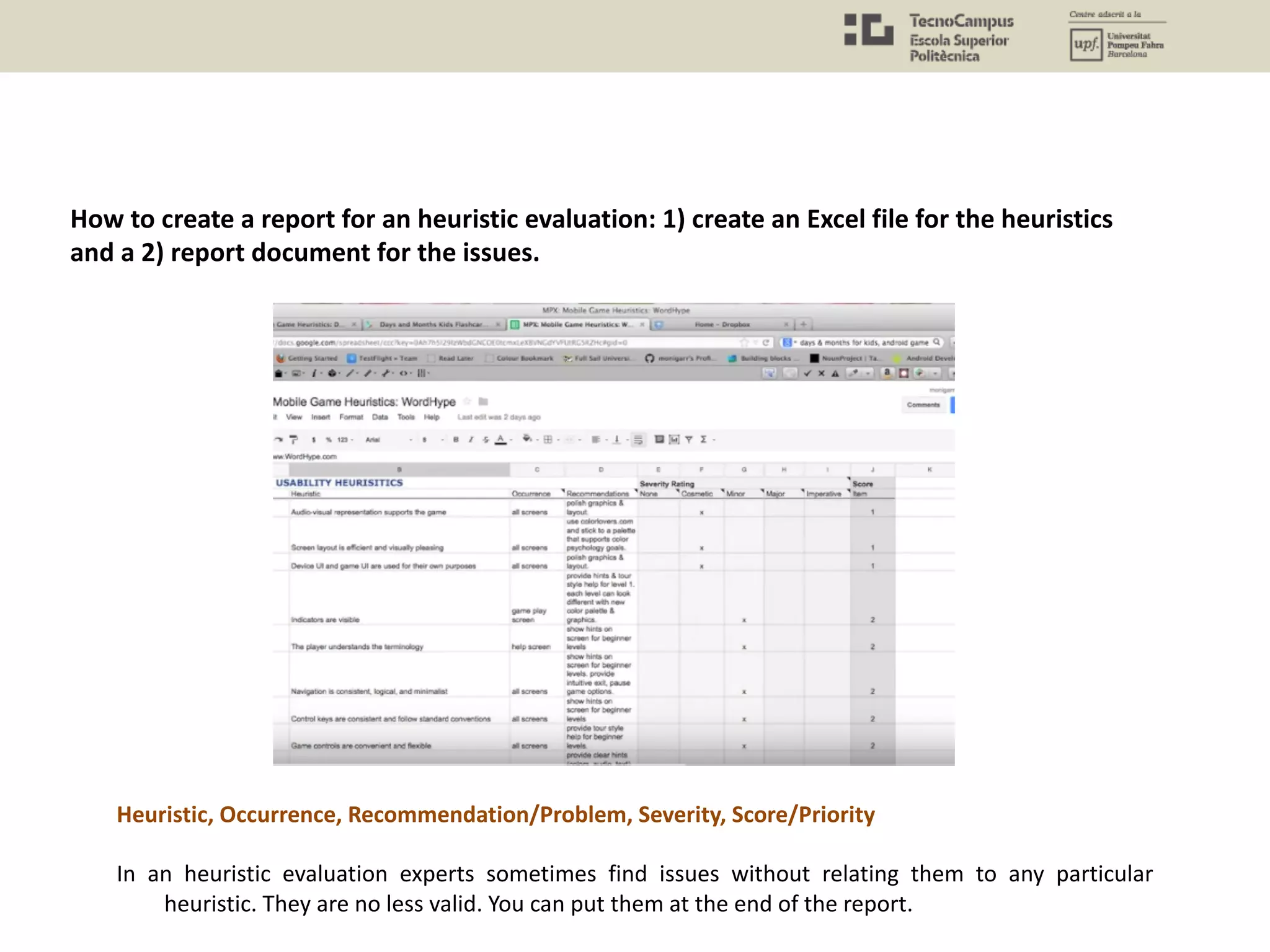Click the functions sigma icon

[703, 439]
